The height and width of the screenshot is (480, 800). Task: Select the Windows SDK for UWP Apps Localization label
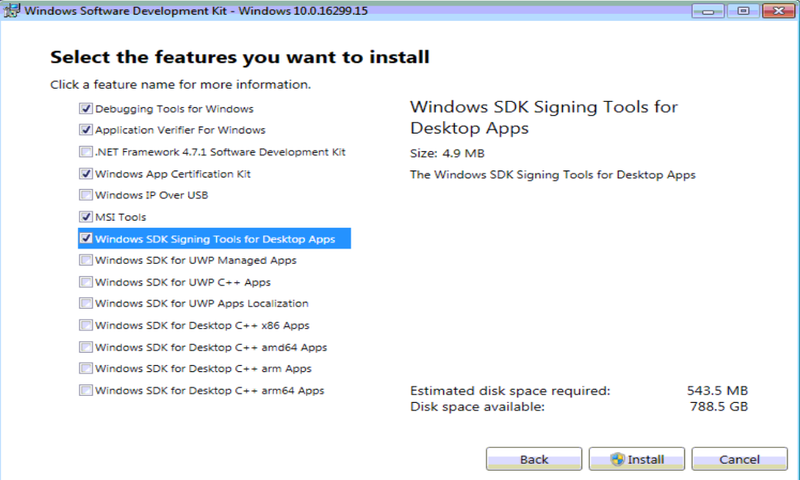click(202, 304)
